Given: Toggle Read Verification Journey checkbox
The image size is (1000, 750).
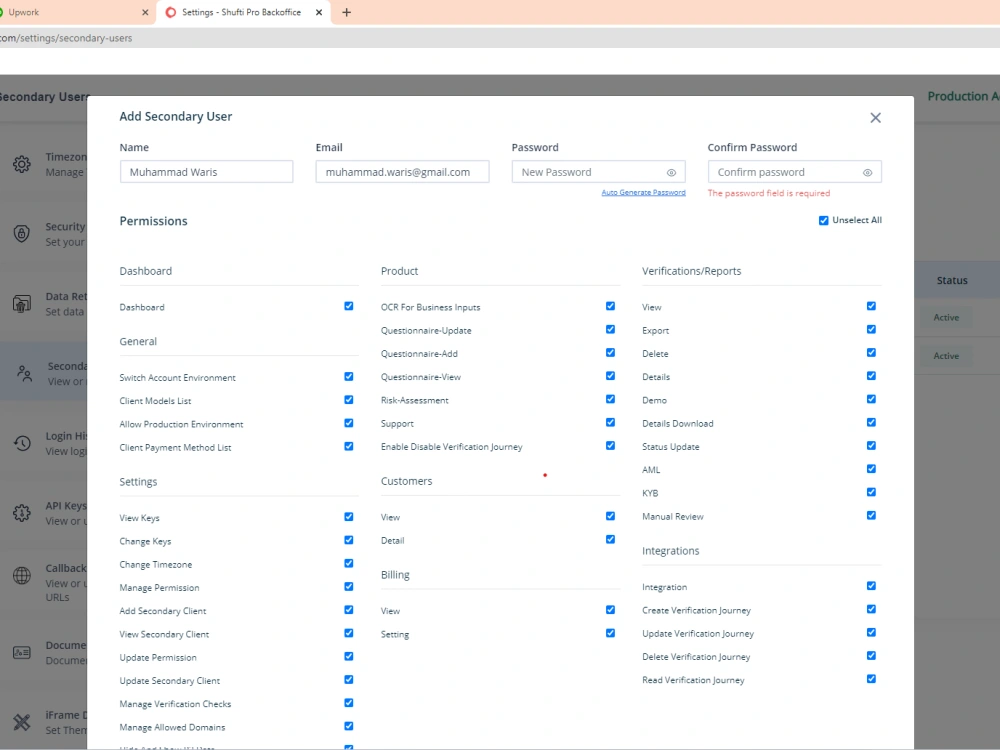Looking at the screenshot, I should (x=871, y=679).
